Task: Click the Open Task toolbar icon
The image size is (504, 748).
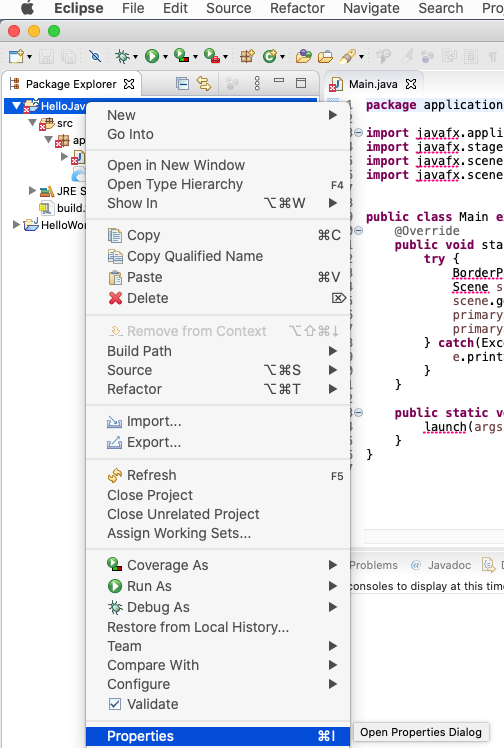Action: [x=326, y=56]
